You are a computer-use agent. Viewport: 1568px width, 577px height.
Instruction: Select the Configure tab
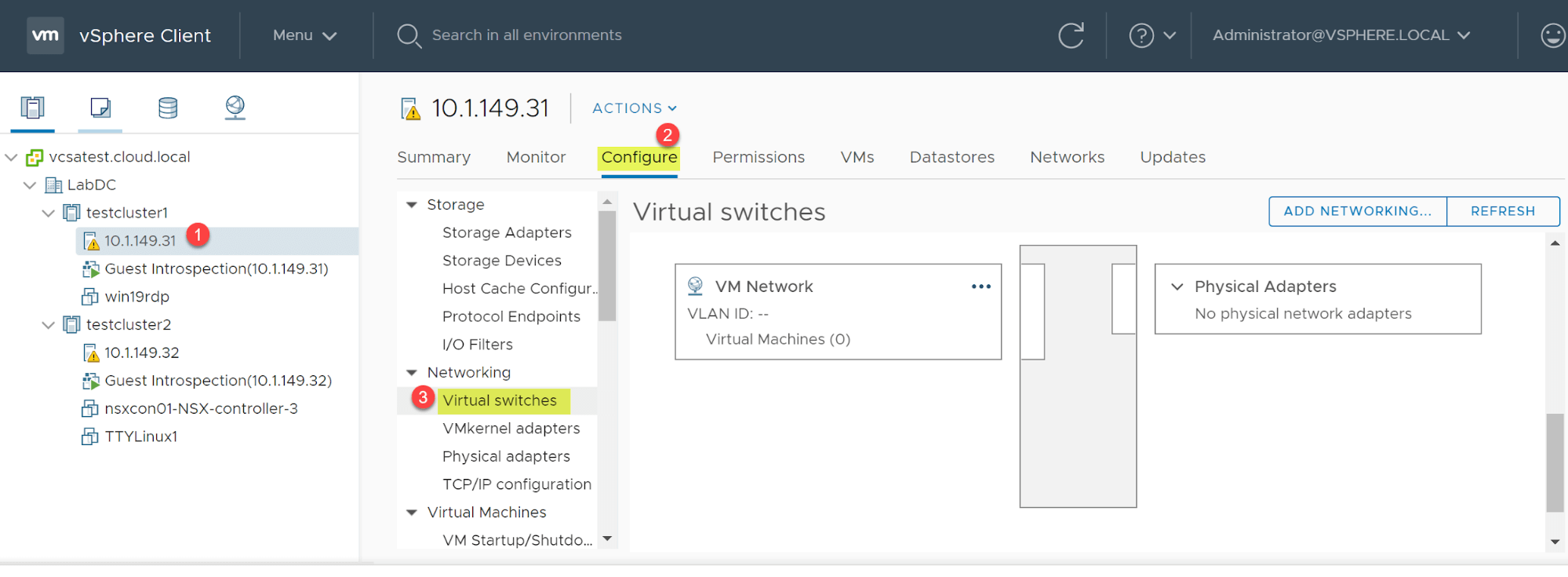click(639, 157)
